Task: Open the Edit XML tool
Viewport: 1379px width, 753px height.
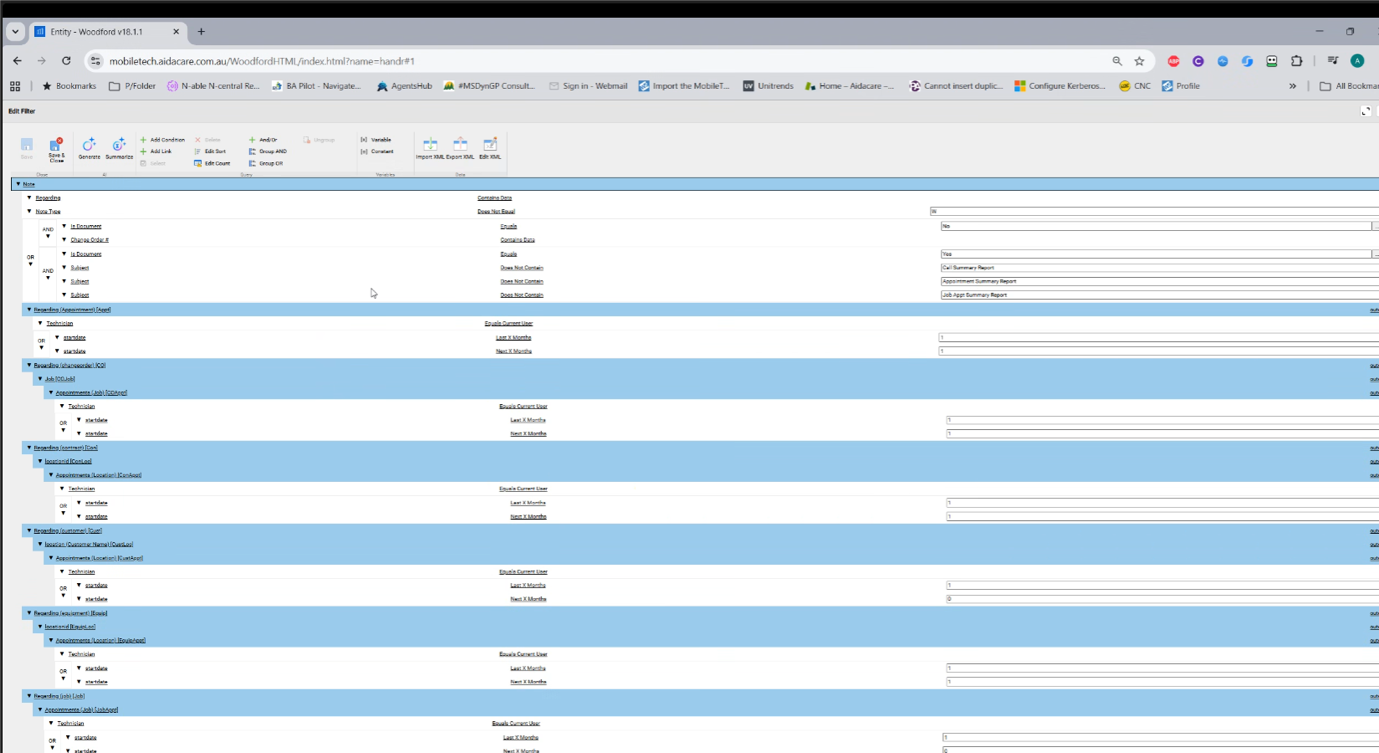Action: pos(490,149)
